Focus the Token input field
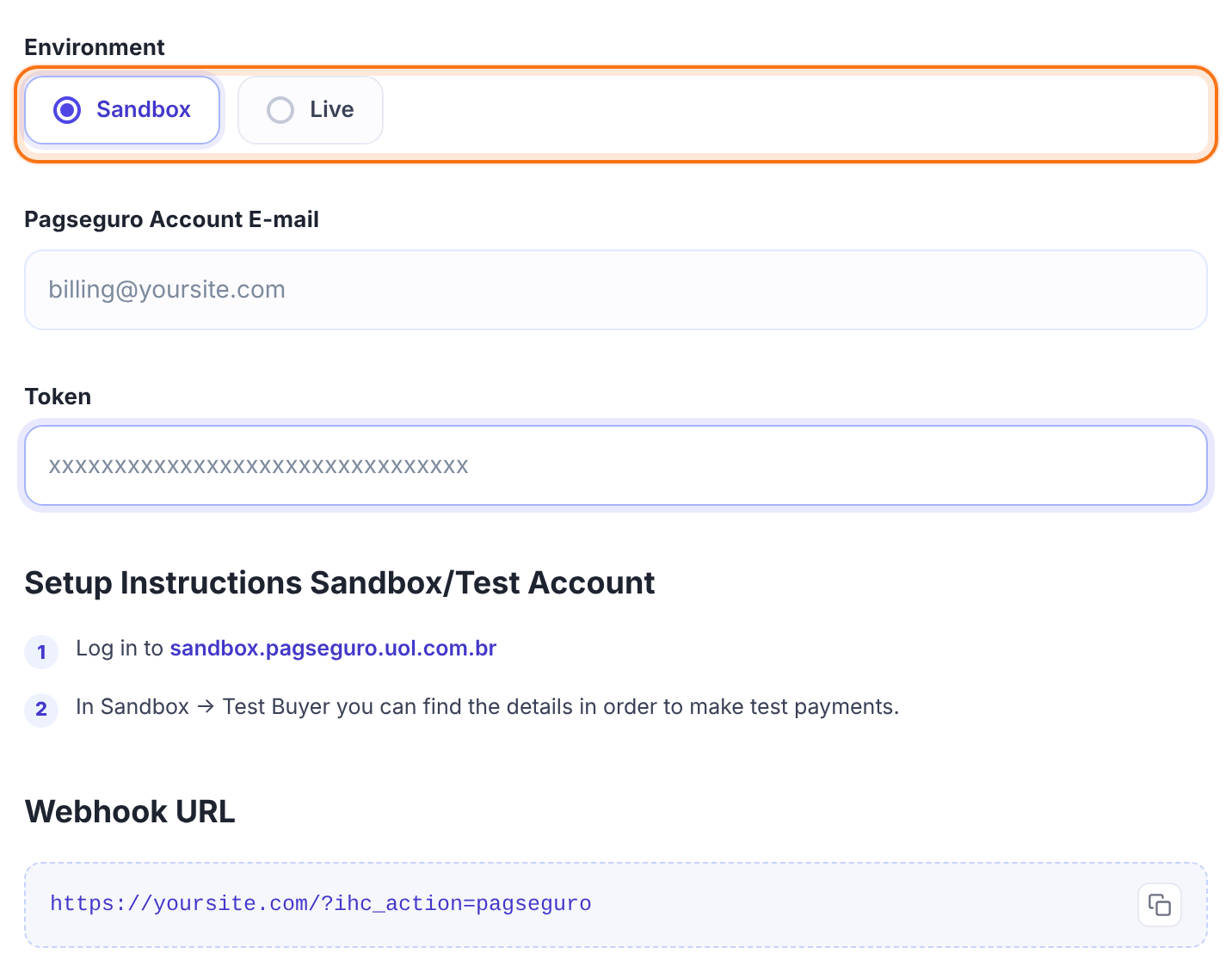1232x972 pixels. pyautogui.click(x=616, y=465)
